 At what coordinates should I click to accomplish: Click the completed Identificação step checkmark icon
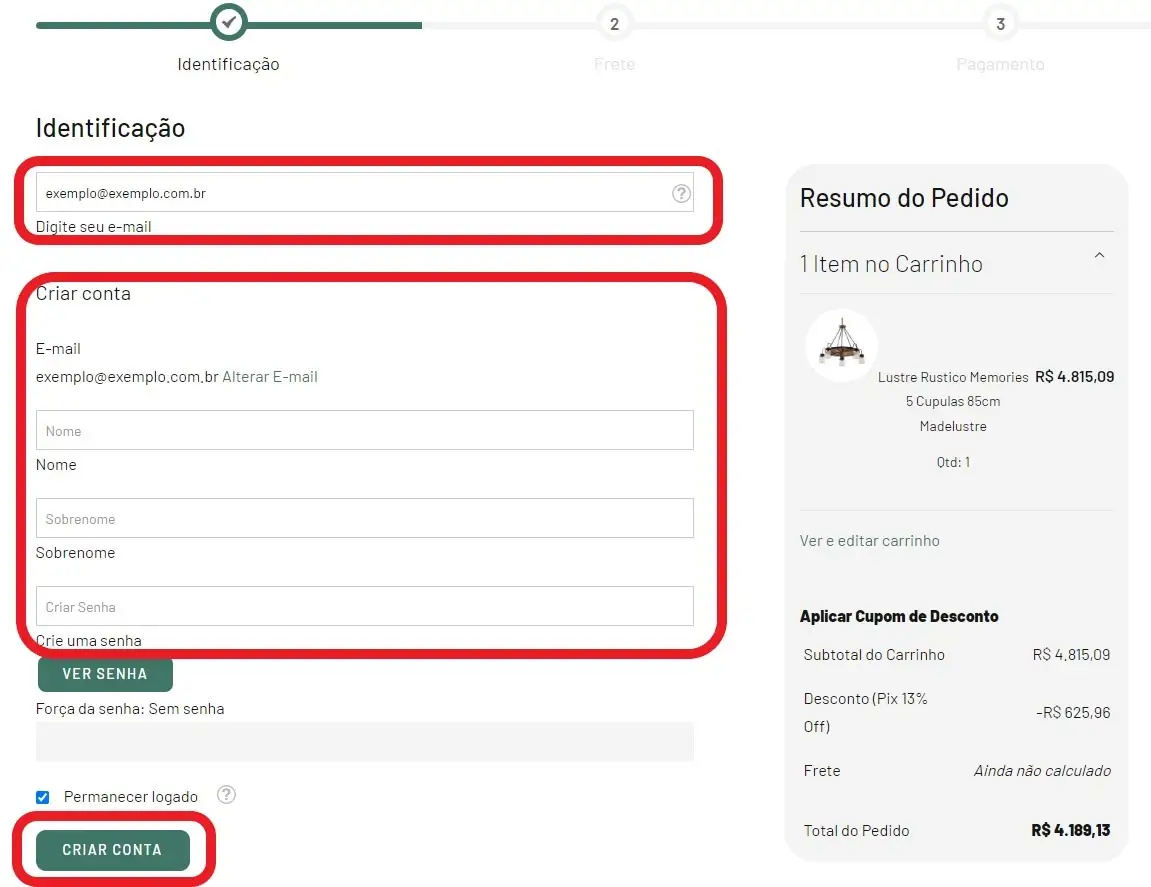[229, 21]
